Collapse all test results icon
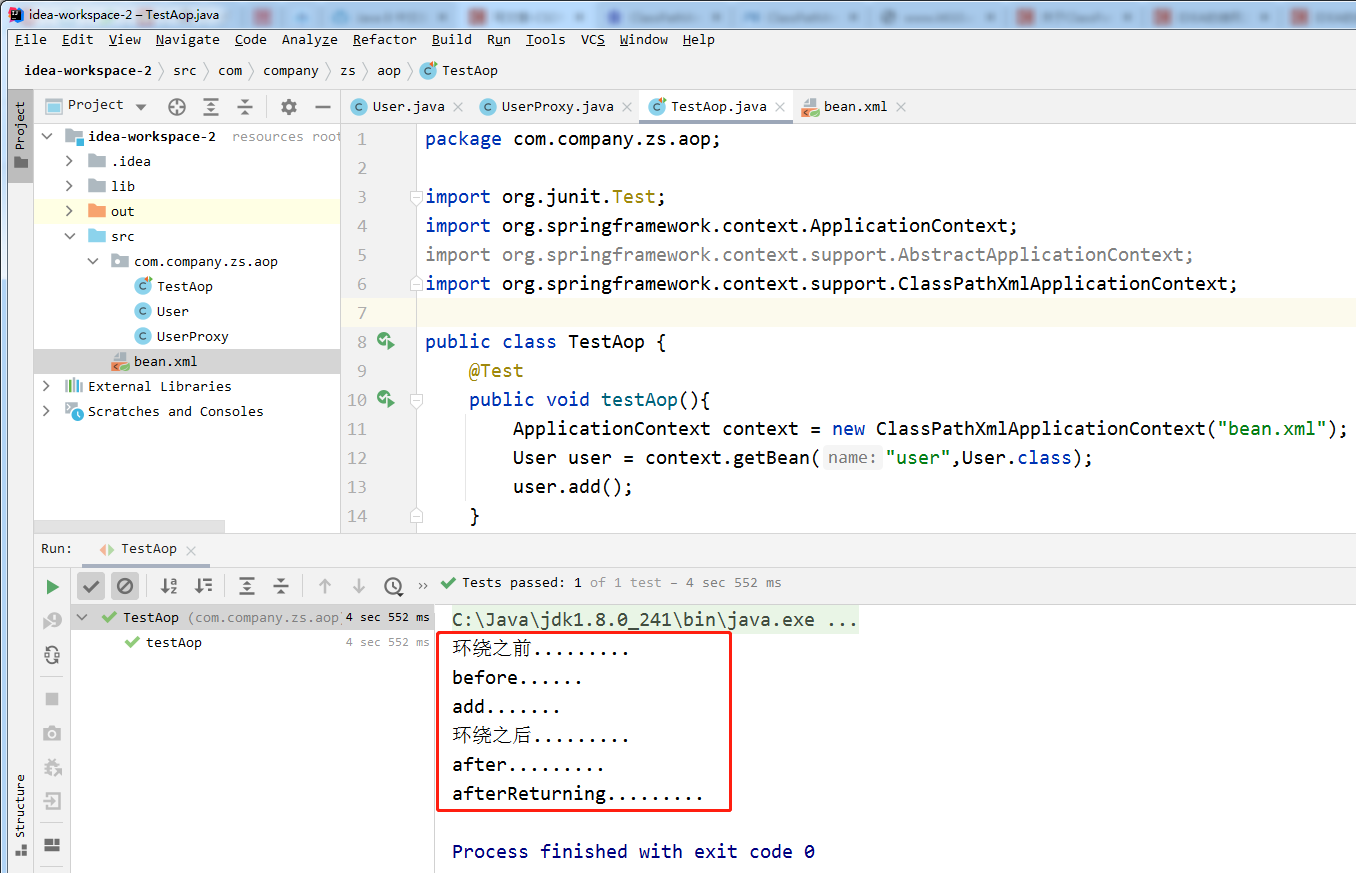The width and height of the screenshot is (1356, 873). click(x=281, y=586)
